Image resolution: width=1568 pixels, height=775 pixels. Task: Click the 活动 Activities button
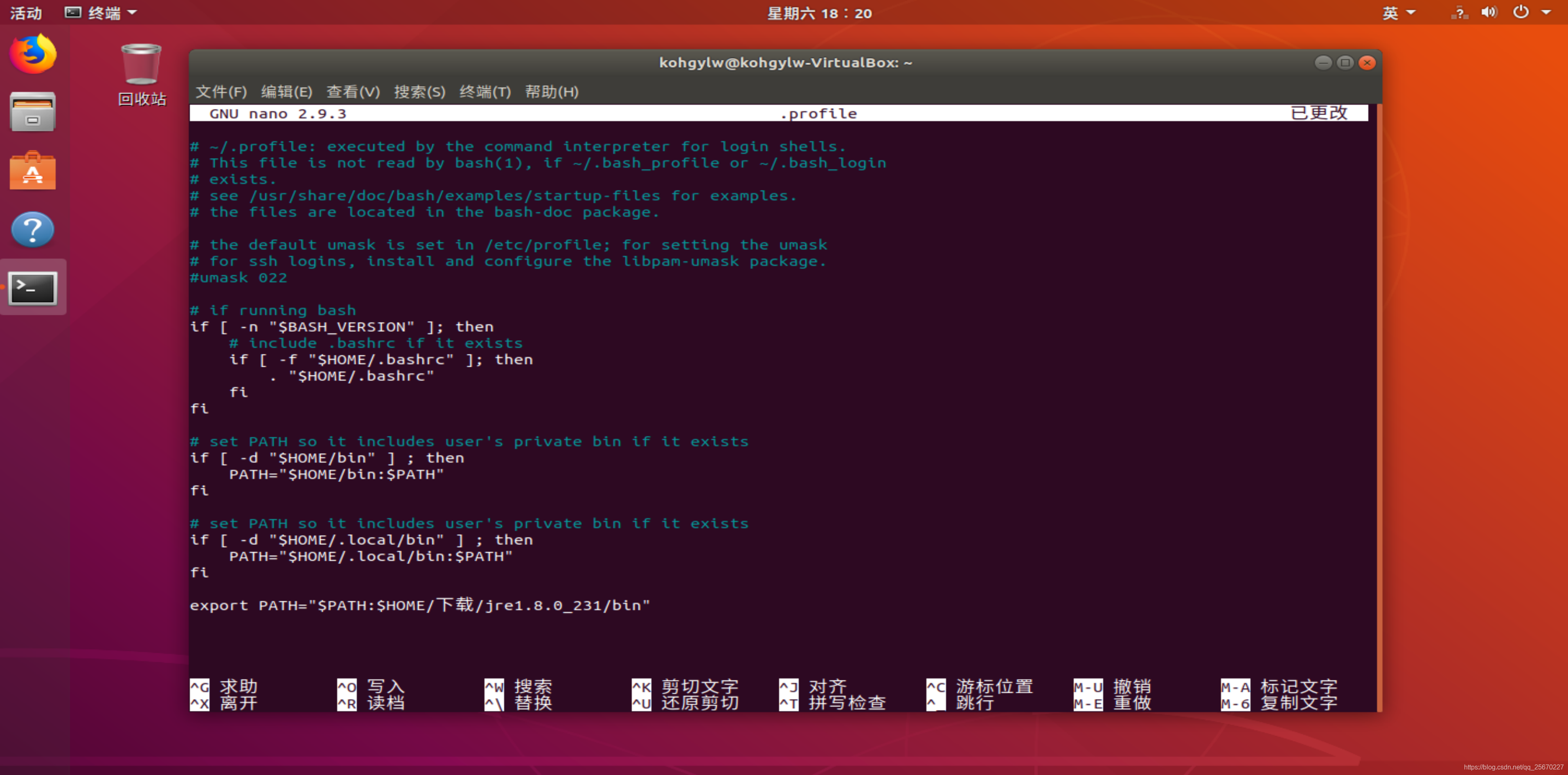(x=25, y=13)
